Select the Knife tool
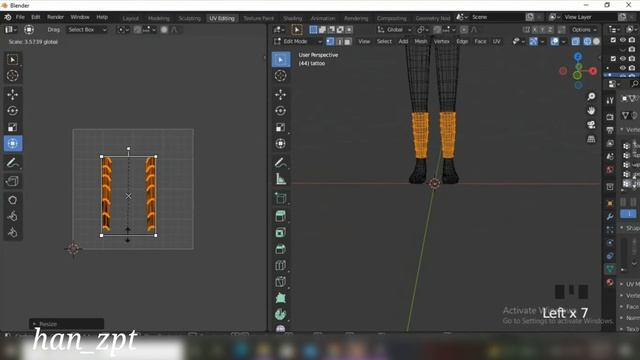Image resolution: width=640 pixels, height=360 pixels. [x=281, y=282]
